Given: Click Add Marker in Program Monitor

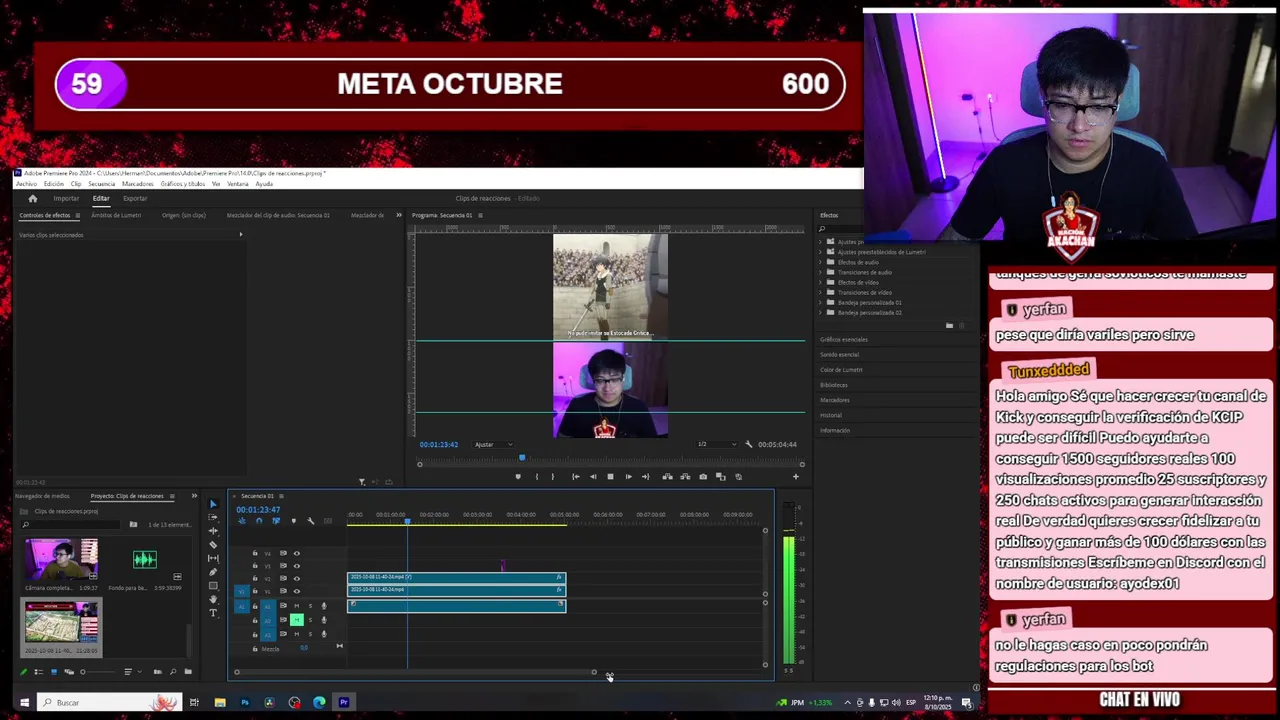Looking at the screenshot, I should tap(518, 477).
